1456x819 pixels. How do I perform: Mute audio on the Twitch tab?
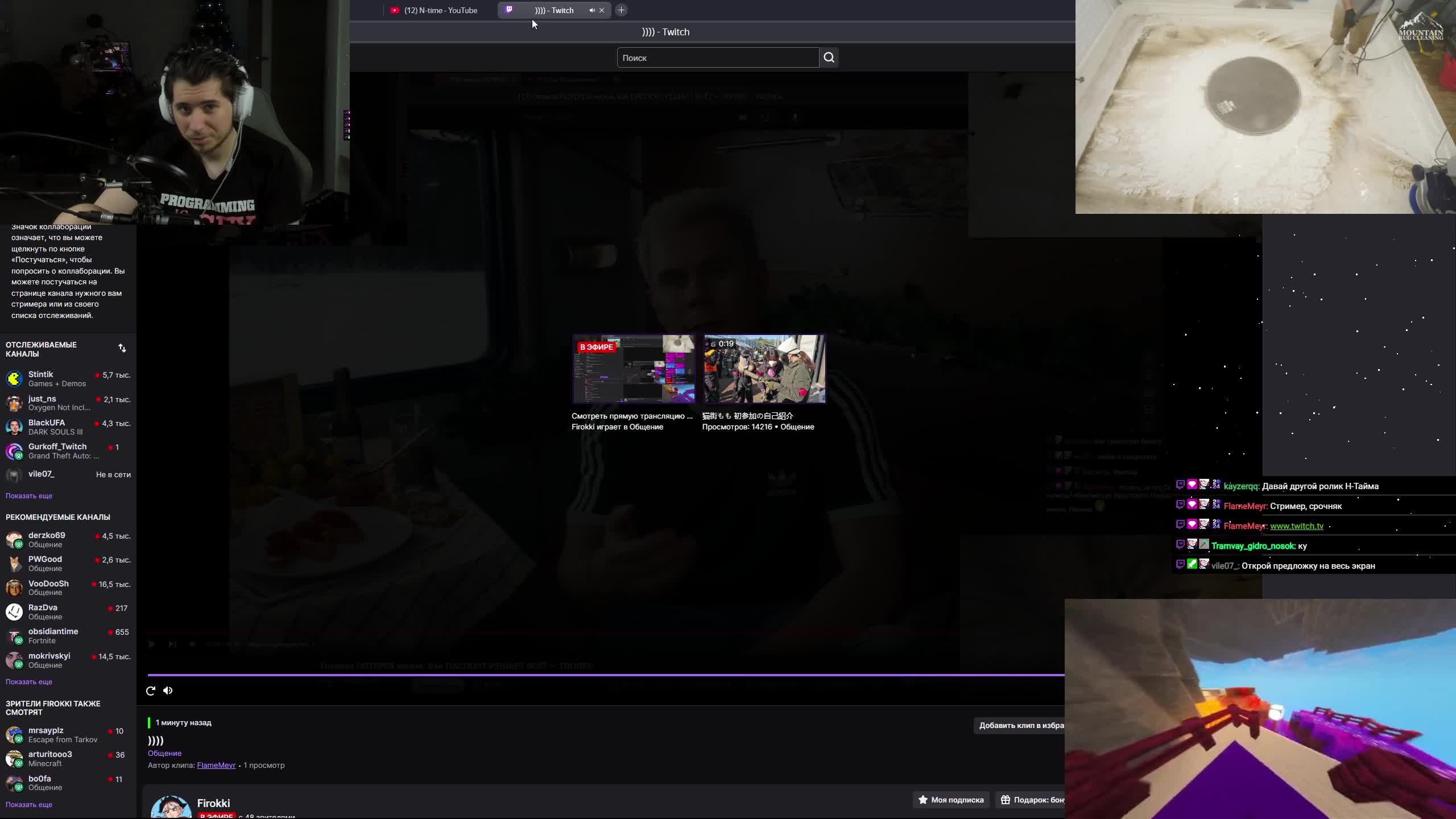[x=592, y=10]
